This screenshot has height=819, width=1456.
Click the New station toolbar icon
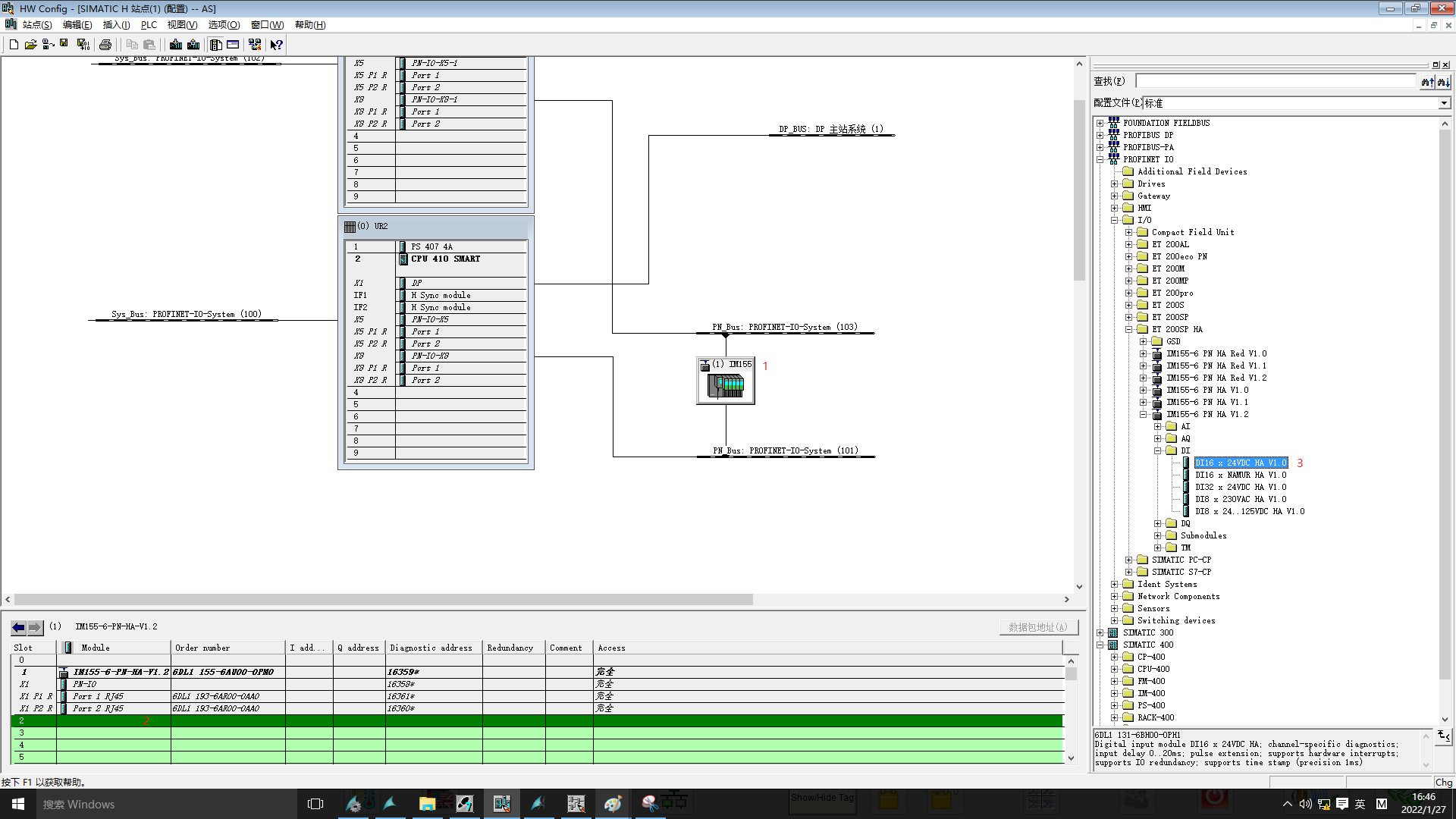[14, 45]
